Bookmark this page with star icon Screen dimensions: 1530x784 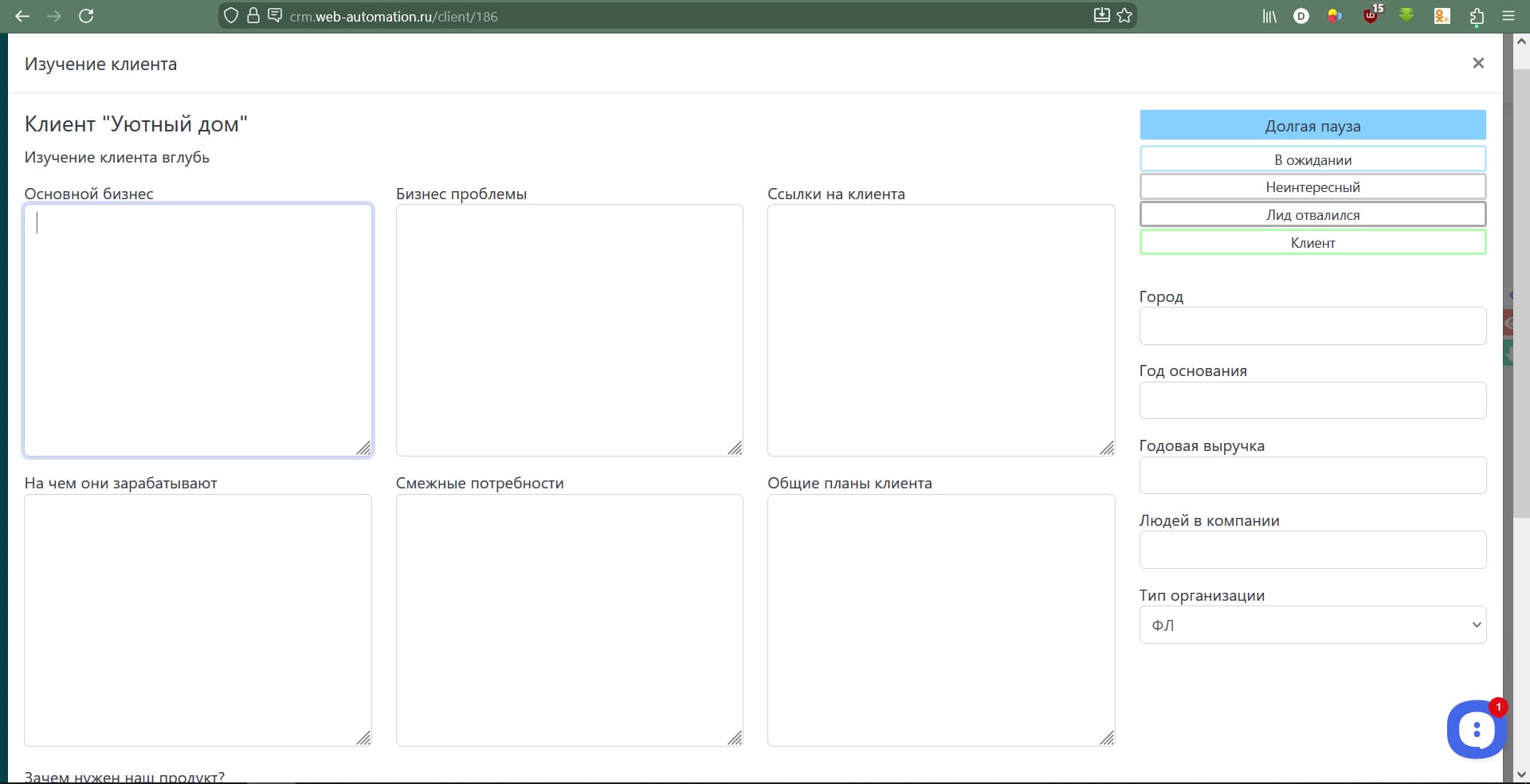pyautogui.click(x=1124, y=16)
